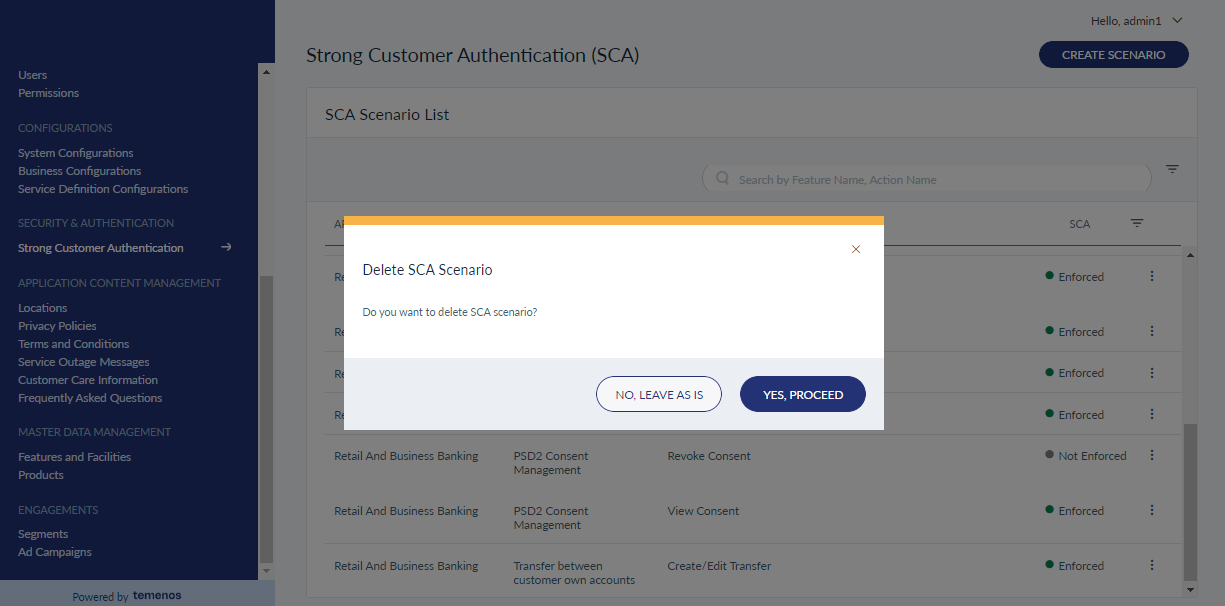Open kebab menu for View Consent row

click(x=1152, y=510)
